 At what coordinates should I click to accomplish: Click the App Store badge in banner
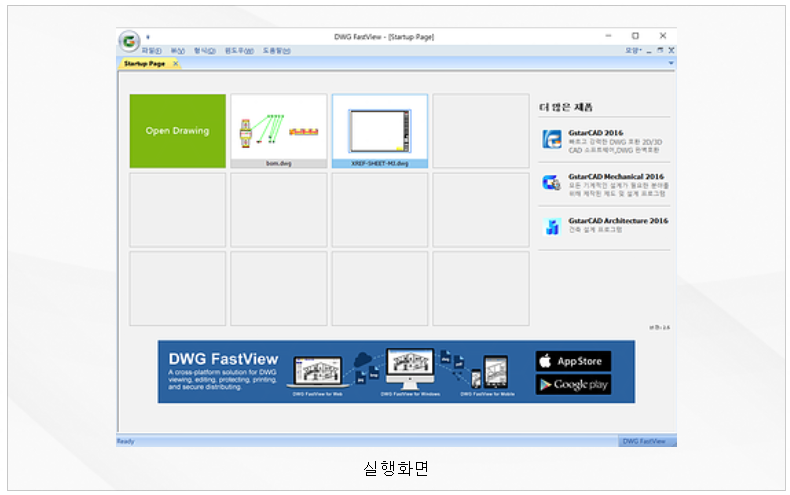573,361
